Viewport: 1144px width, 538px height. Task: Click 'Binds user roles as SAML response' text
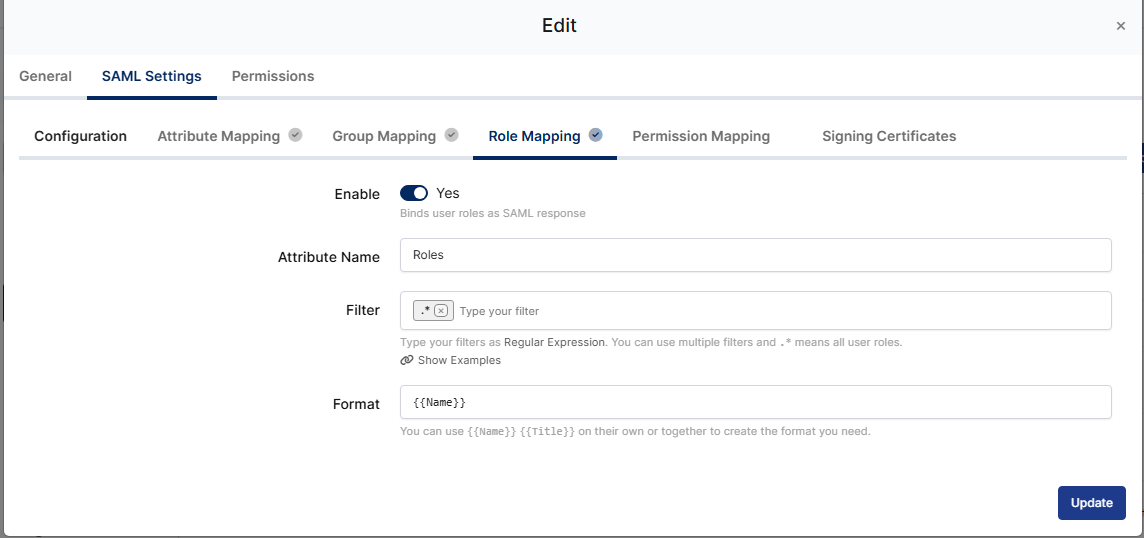[492, 213]
